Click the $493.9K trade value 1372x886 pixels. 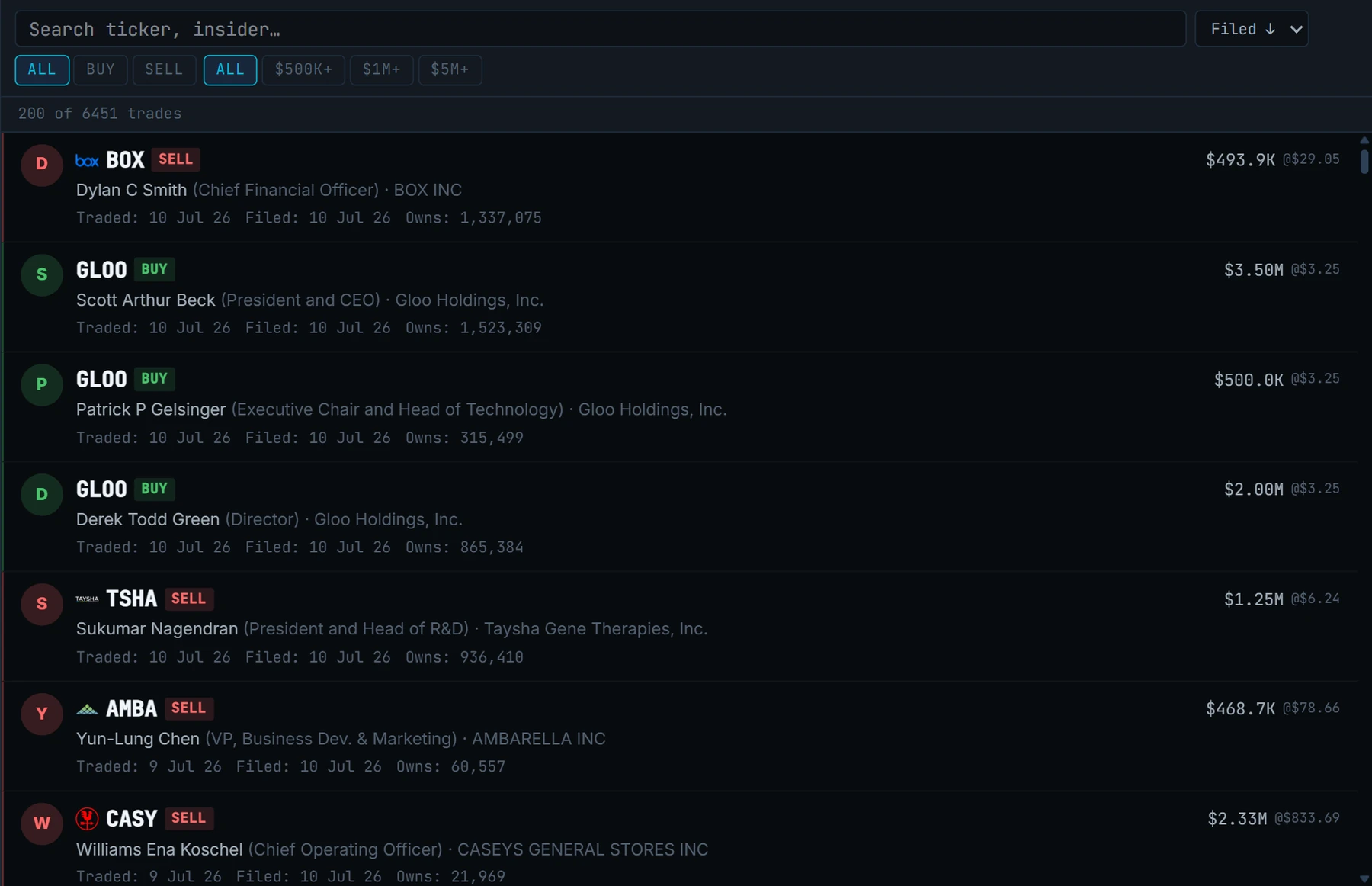click(1240, 160)
